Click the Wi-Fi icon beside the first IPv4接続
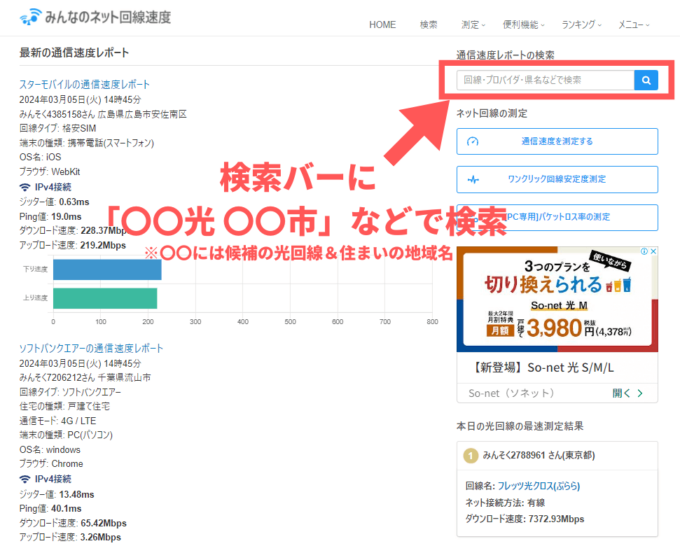The width and height of the screenshot is (680, 546). [x=25, y=187]
